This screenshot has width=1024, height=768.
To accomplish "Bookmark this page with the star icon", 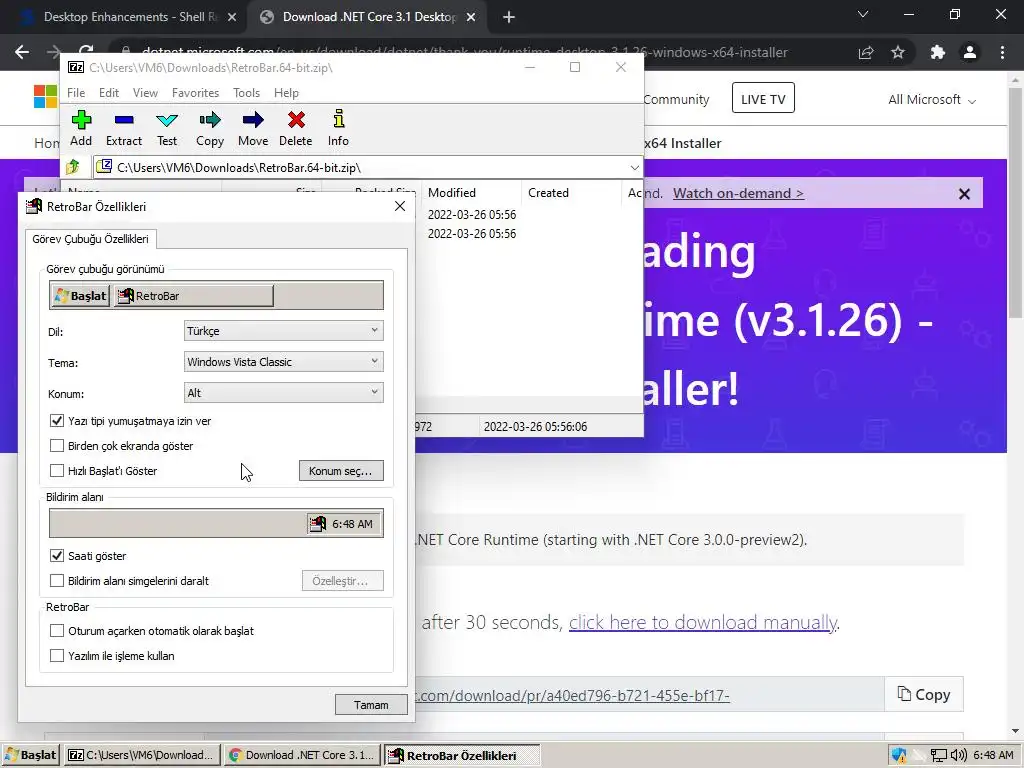I will [898, 52].
